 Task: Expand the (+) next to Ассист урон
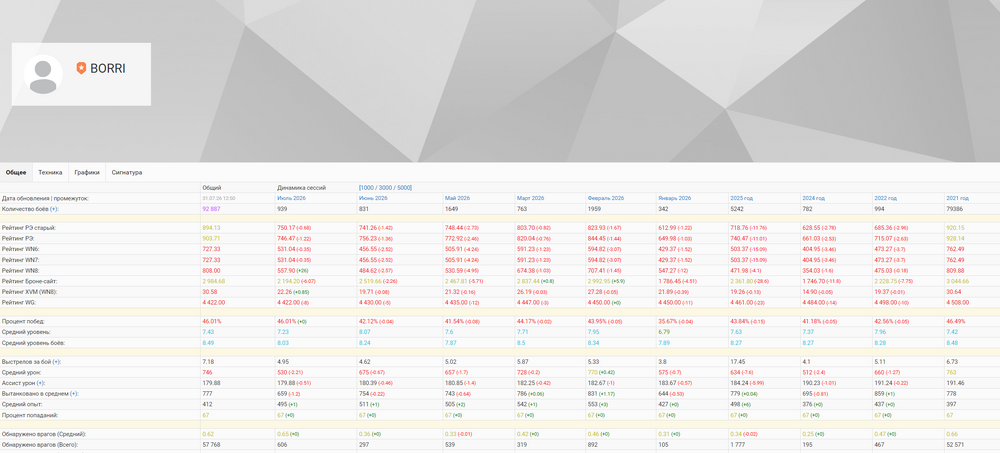[41, 383]
